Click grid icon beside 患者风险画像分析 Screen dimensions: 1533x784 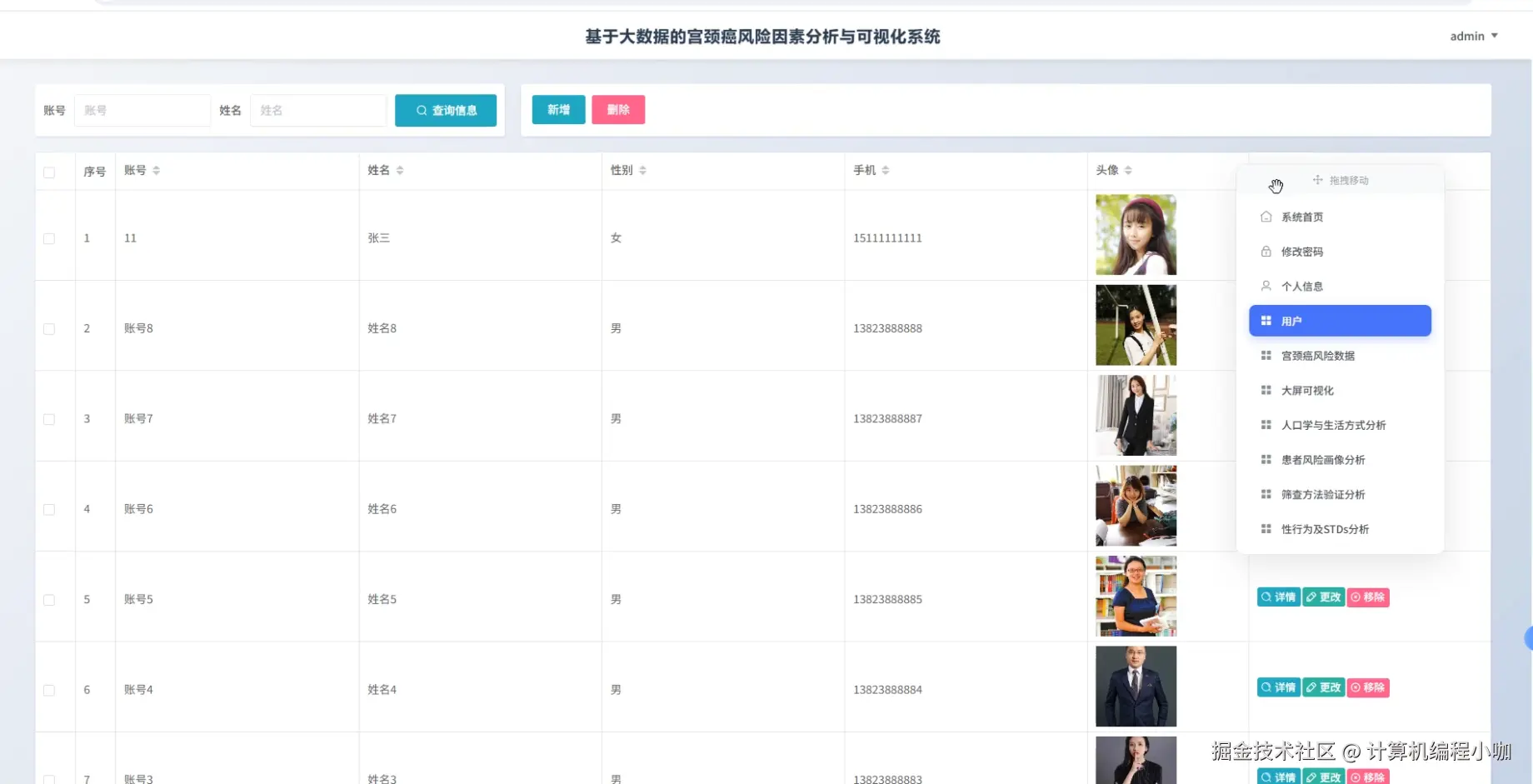(x=1266, y=460)
